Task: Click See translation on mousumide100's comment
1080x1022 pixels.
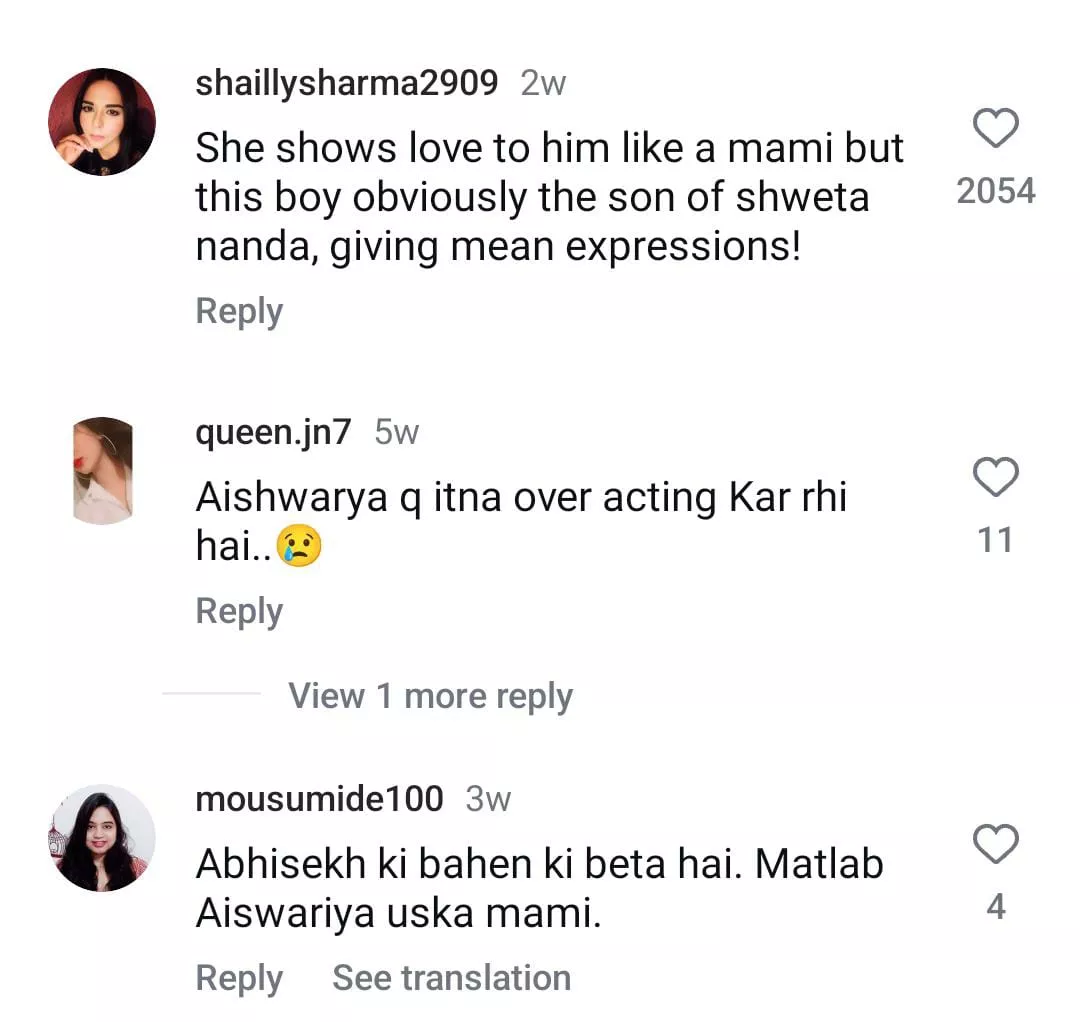Action: point(451,978)
